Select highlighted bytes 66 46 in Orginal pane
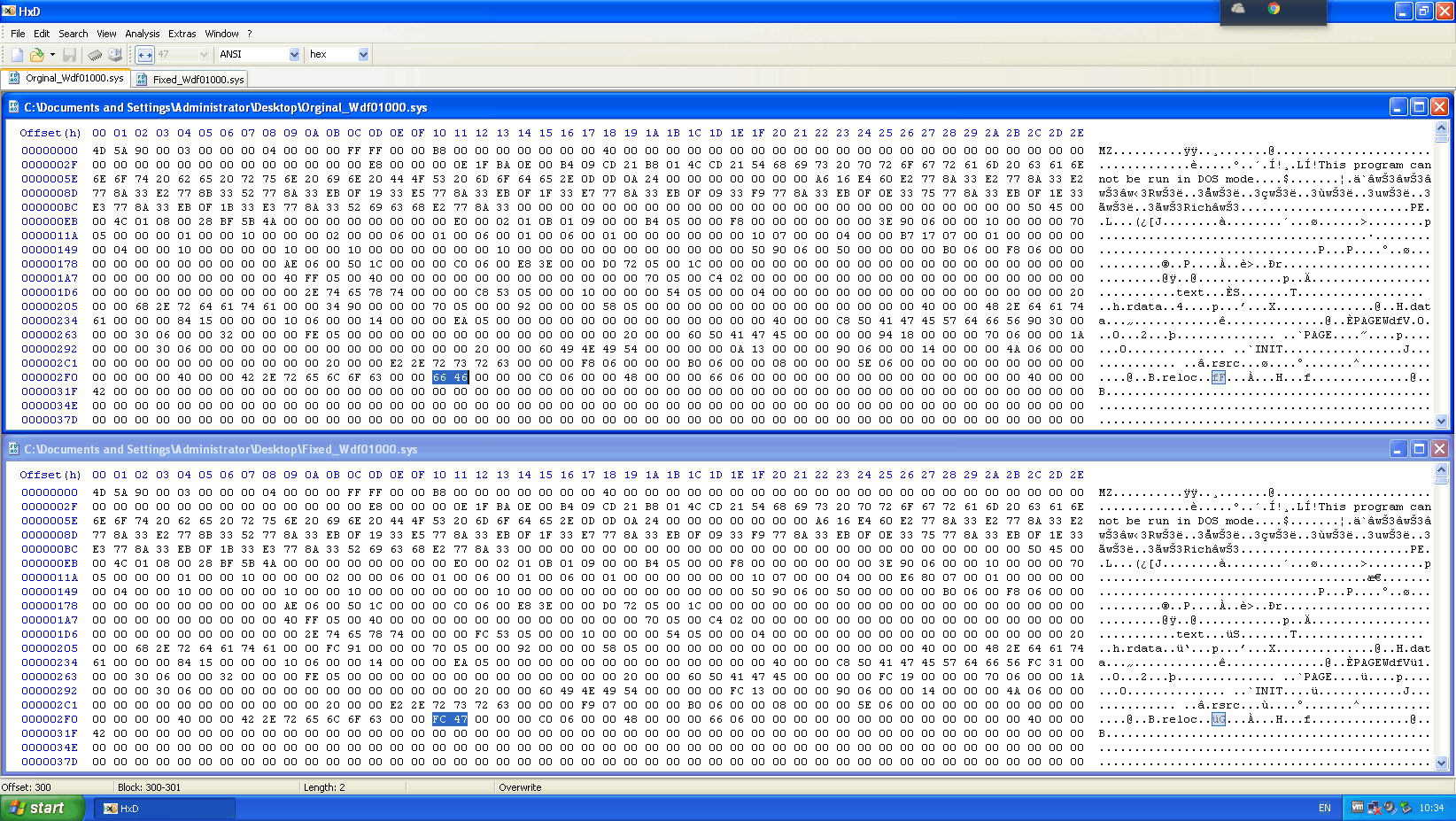Screen dimensions: 1456x821 coord(450,377)
